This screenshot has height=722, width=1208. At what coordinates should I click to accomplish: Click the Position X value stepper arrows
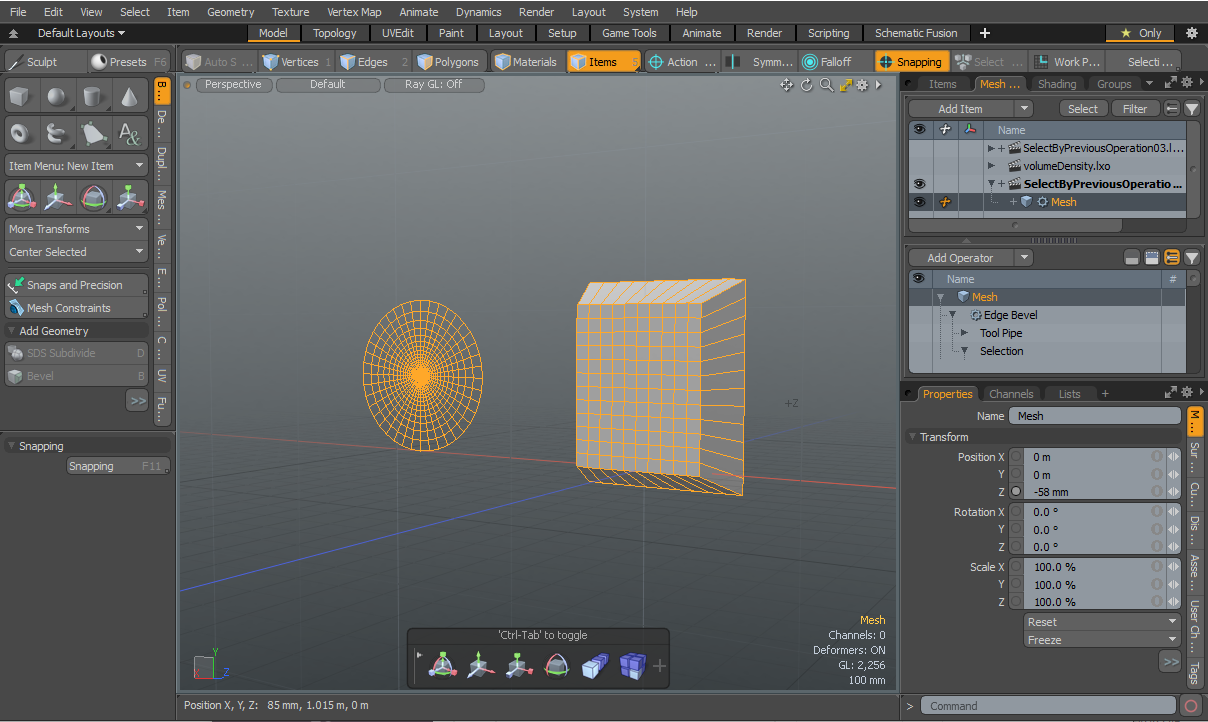click(1173, 457)
